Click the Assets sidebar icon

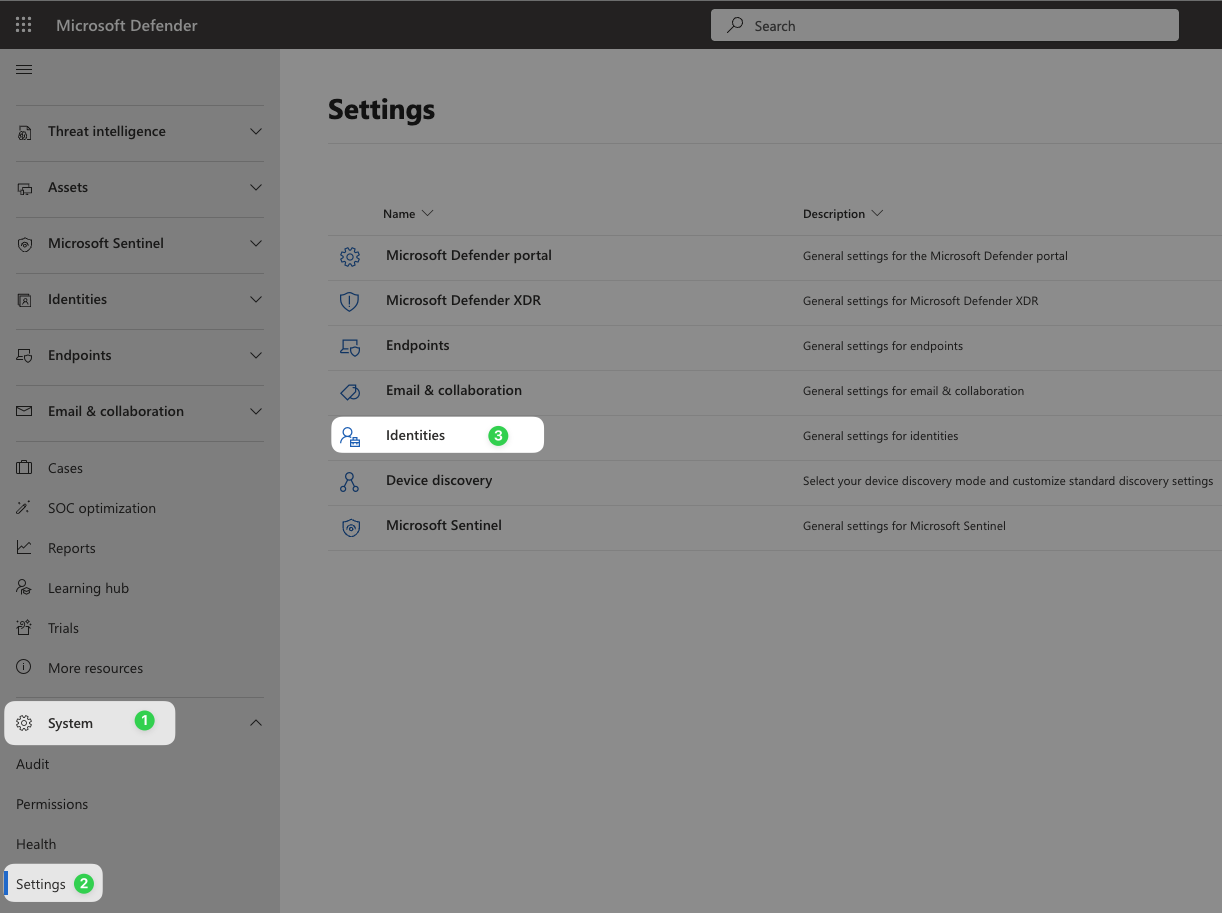[25, 188]
